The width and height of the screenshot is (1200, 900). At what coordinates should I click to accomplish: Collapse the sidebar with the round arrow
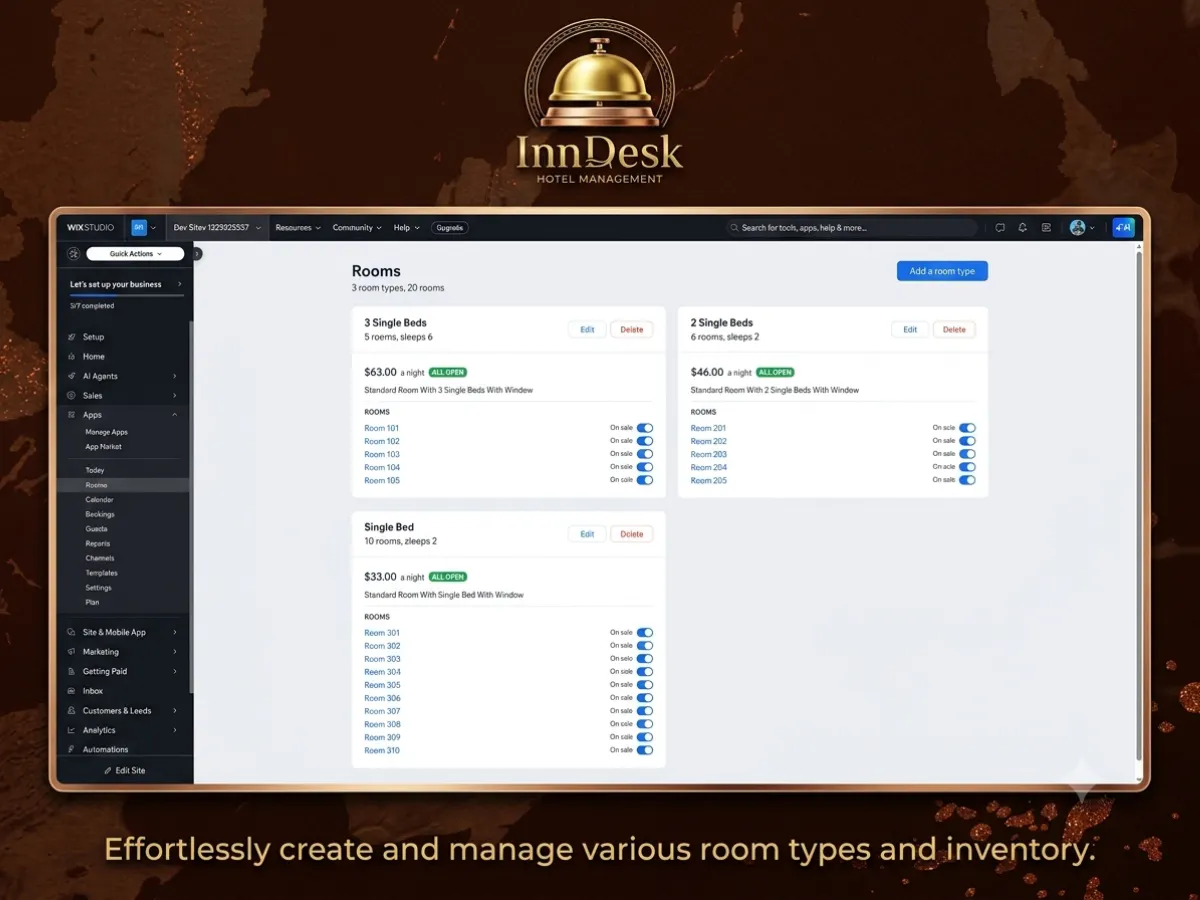pyautogui.click(x=197, y=254)
